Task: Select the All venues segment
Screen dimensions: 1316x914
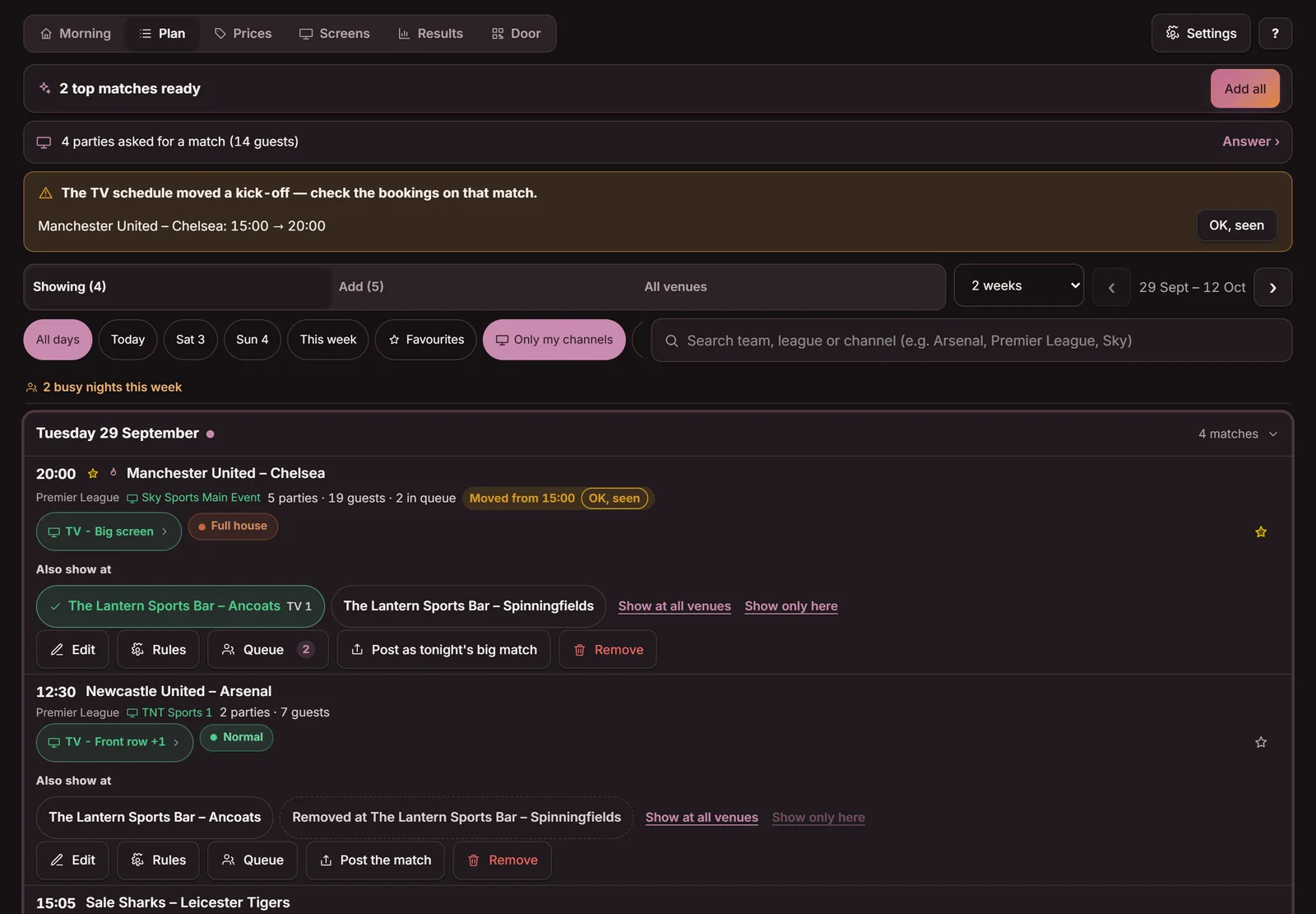Action: tap(790, 286)
